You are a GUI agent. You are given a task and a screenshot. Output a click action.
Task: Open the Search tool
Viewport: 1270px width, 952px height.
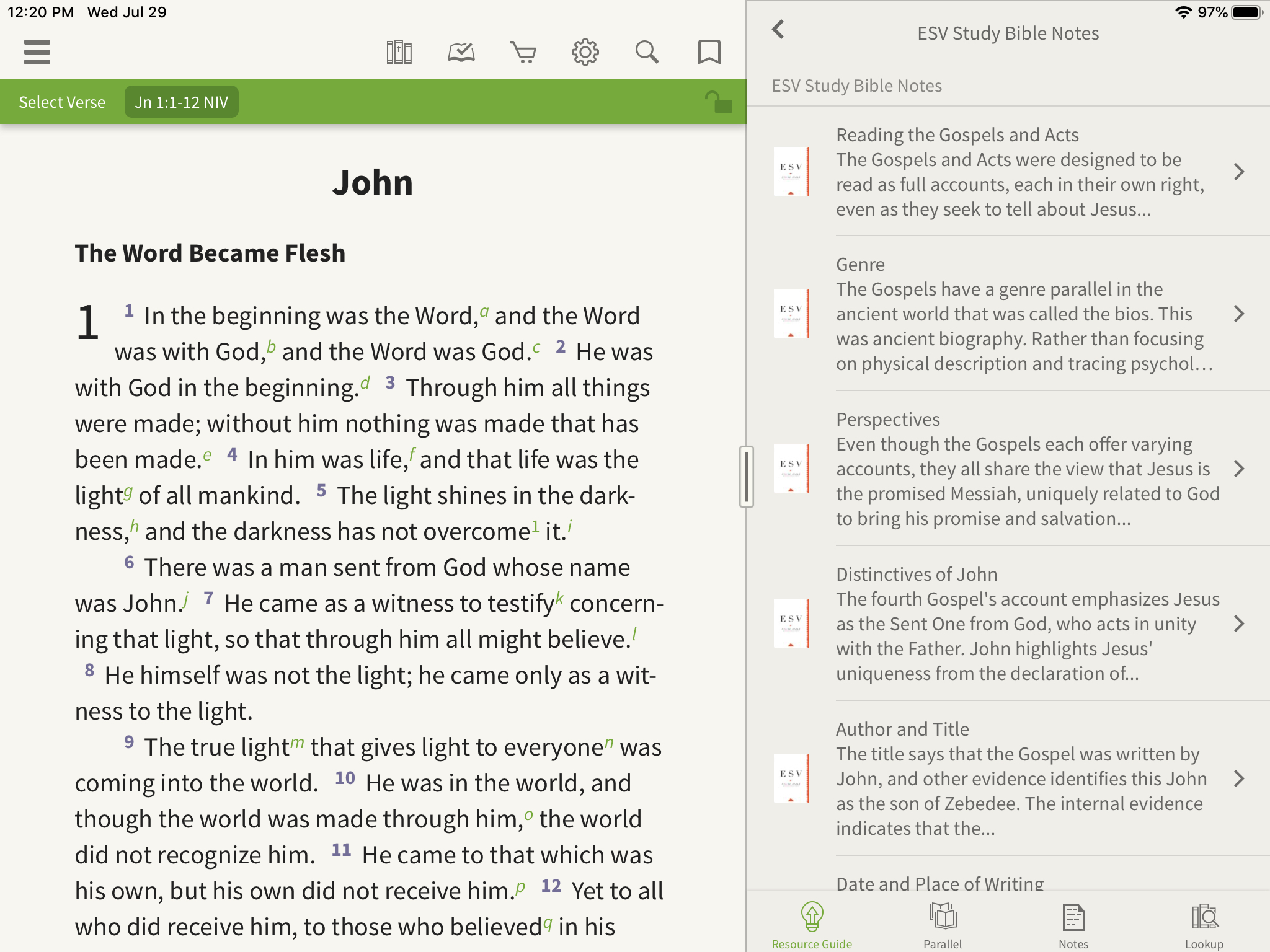[649, 50]
